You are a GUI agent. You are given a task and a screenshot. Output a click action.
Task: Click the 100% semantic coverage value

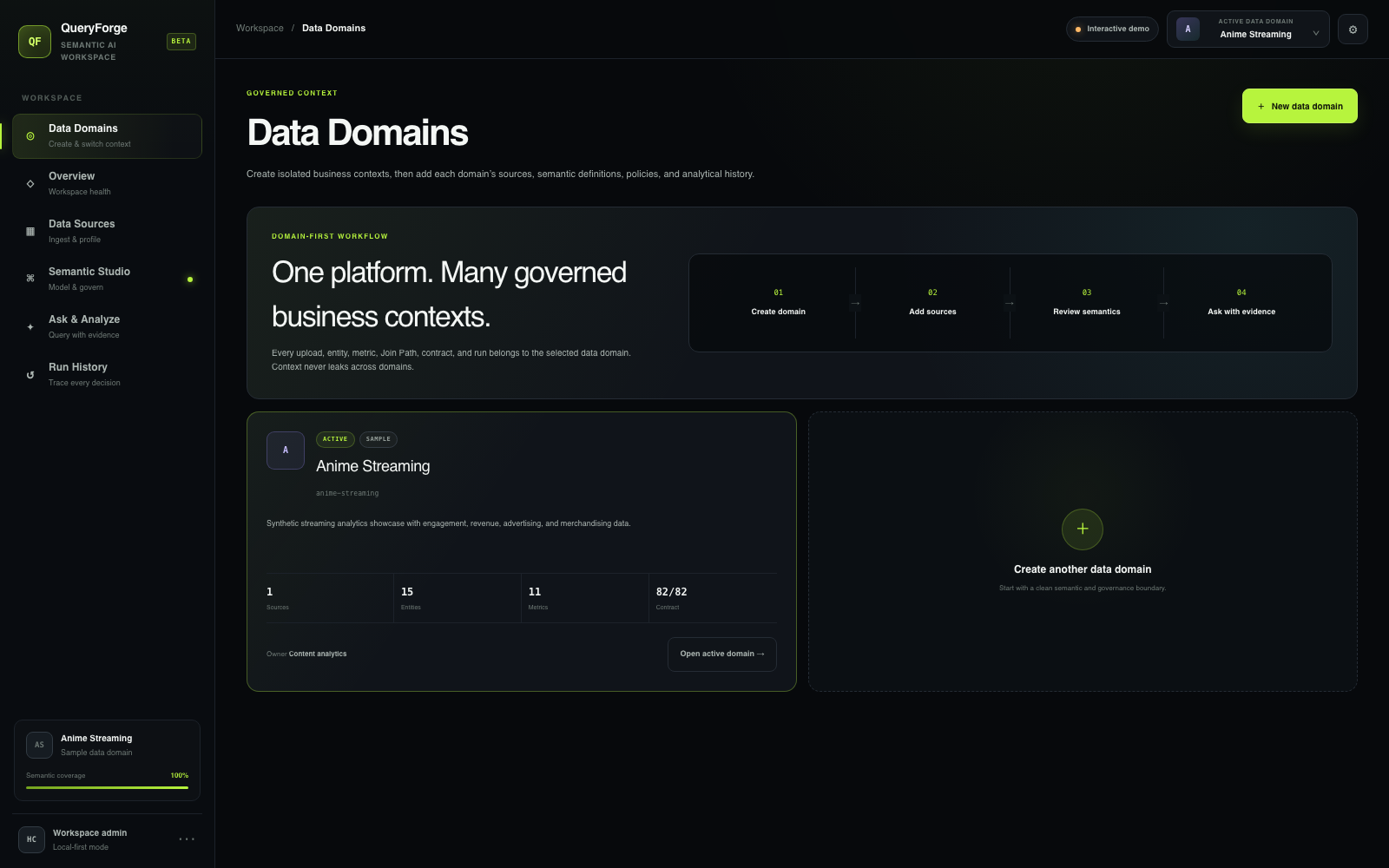180,776
